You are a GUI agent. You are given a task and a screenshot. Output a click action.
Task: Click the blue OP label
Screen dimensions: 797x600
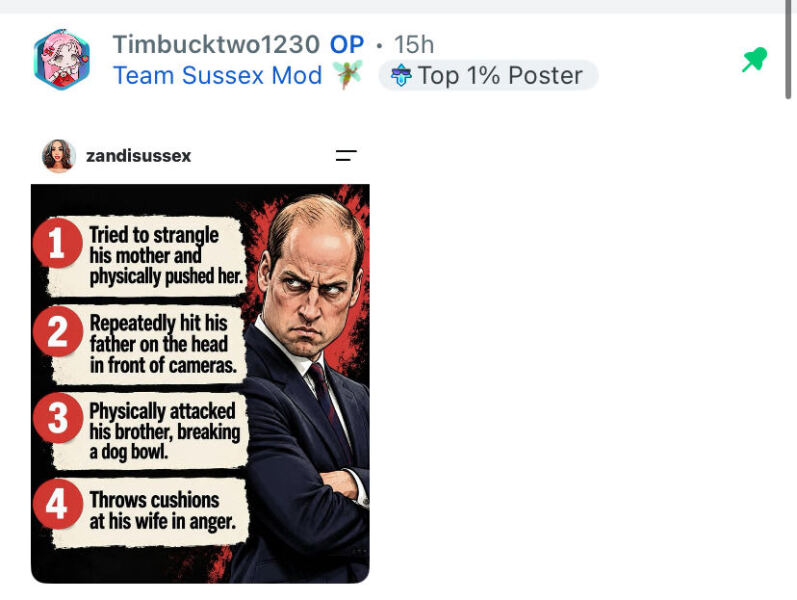point(347,45)
